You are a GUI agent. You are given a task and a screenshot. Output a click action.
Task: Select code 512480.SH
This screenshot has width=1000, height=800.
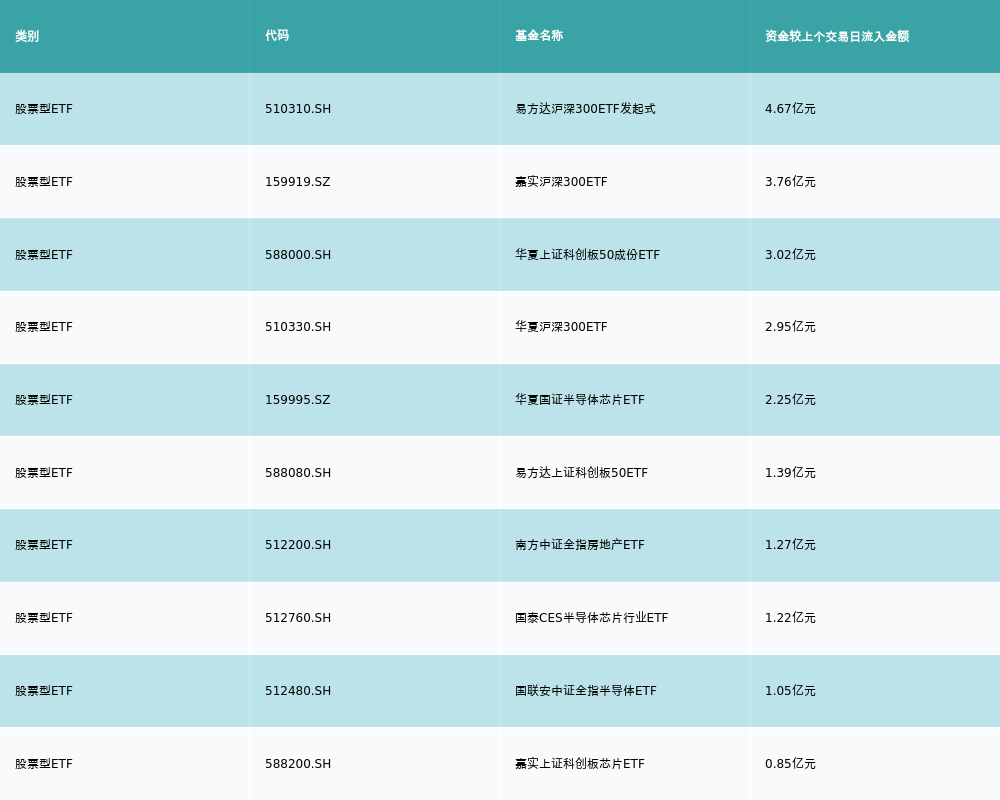298,691
